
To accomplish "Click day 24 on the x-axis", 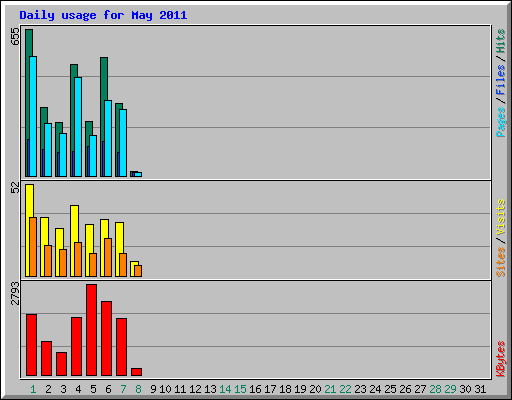I will click(375, 389).
